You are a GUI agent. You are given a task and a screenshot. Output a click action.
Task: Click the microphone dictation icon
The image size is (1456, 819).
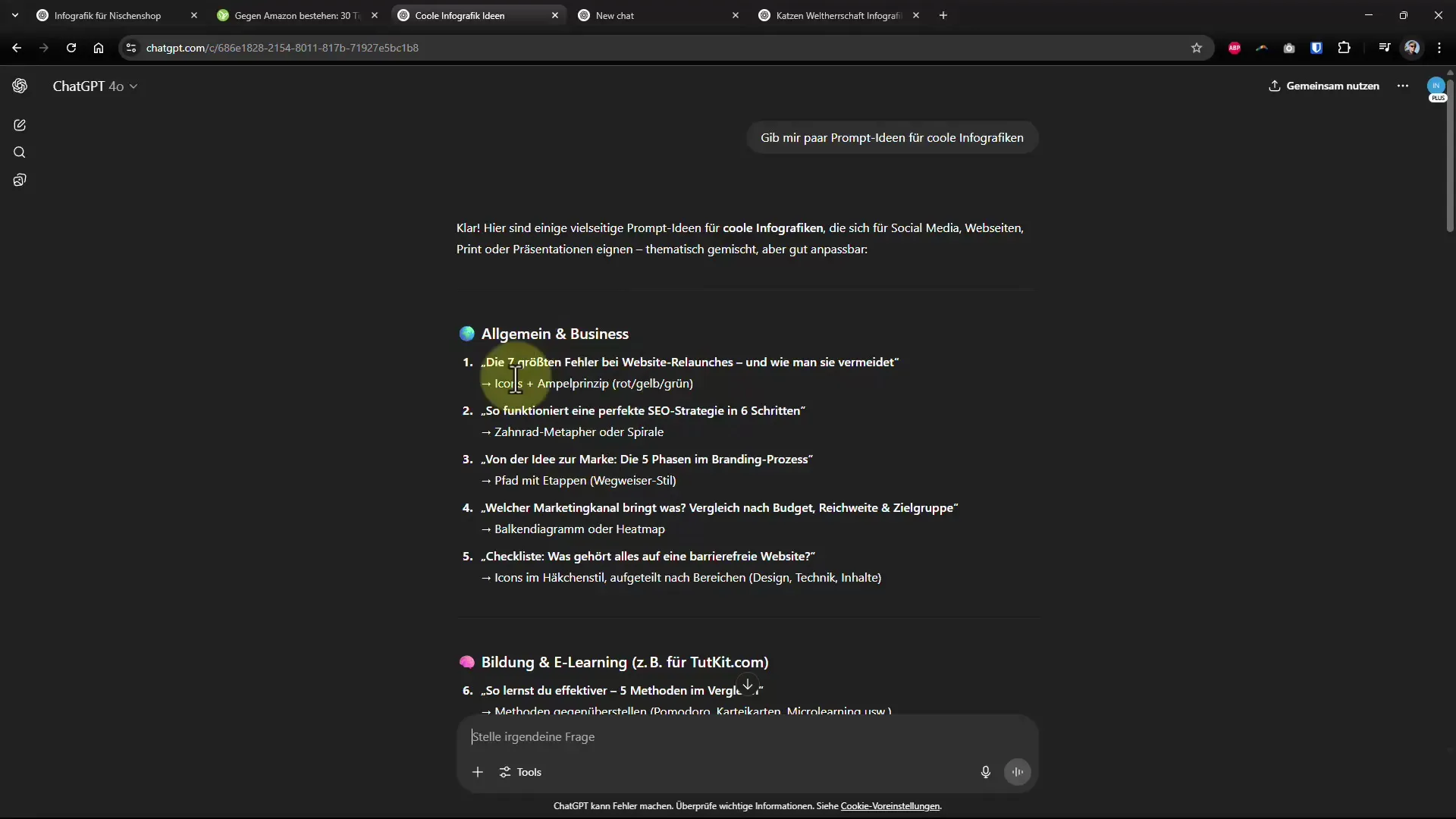(985, 772)
